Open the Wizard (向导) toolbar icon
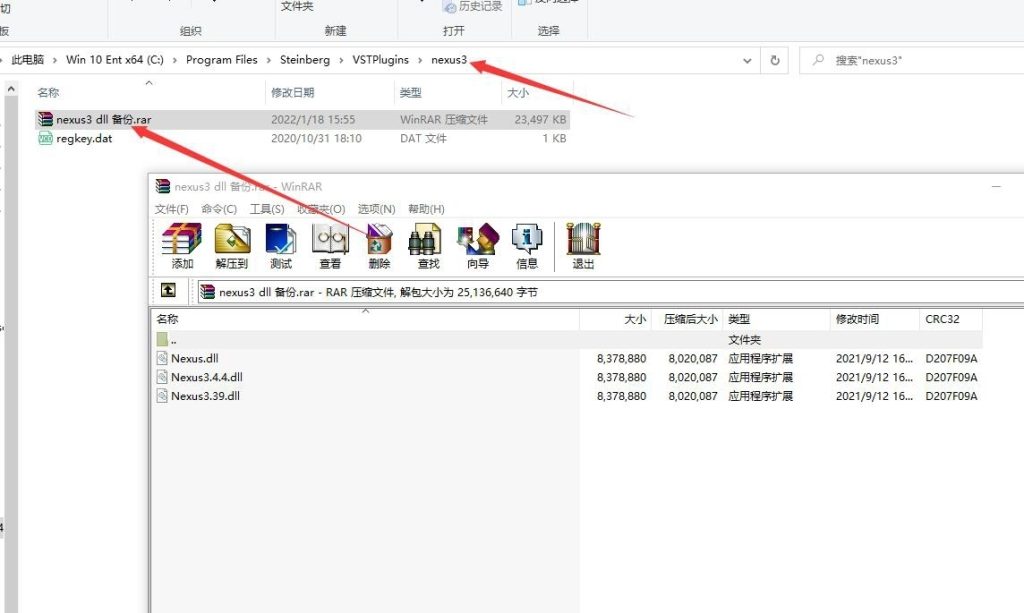The width and height of the screenshot is (1024, 613). (x=478, y=239)
